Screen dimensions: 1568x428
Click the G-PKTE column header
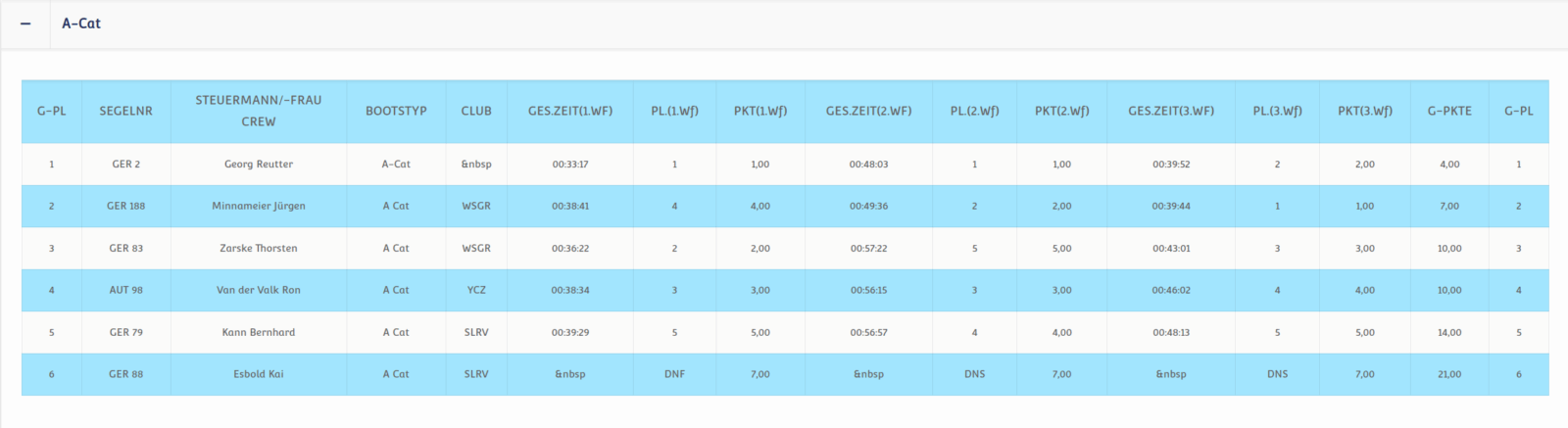[x=1449, y=111]
